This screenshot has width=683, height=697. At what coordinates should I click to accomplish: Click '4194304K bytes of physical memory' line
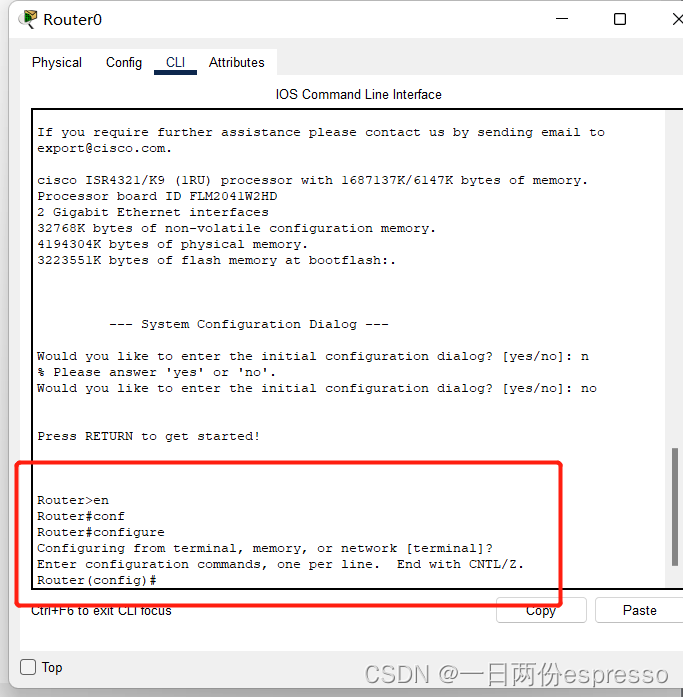[172, 244]
